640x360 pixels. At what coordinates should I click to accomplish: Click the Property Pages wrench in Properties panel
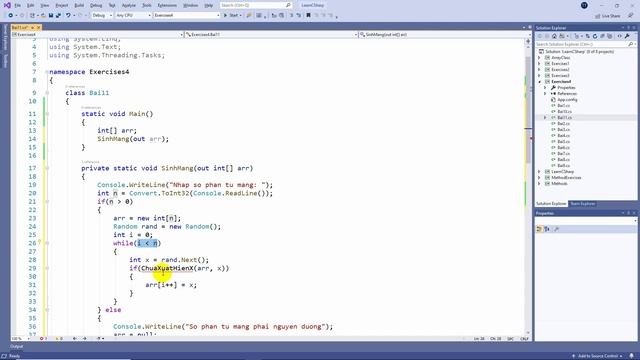tap(556, 229)
